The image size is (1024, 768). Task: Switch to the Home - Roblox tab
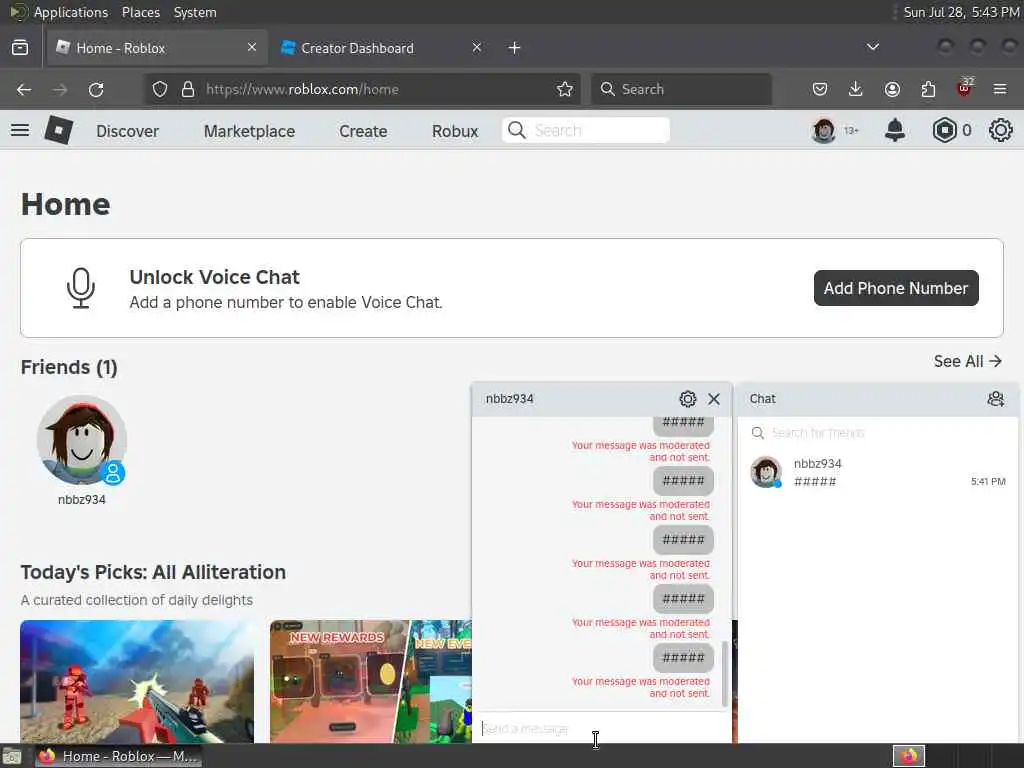point(157,48)
